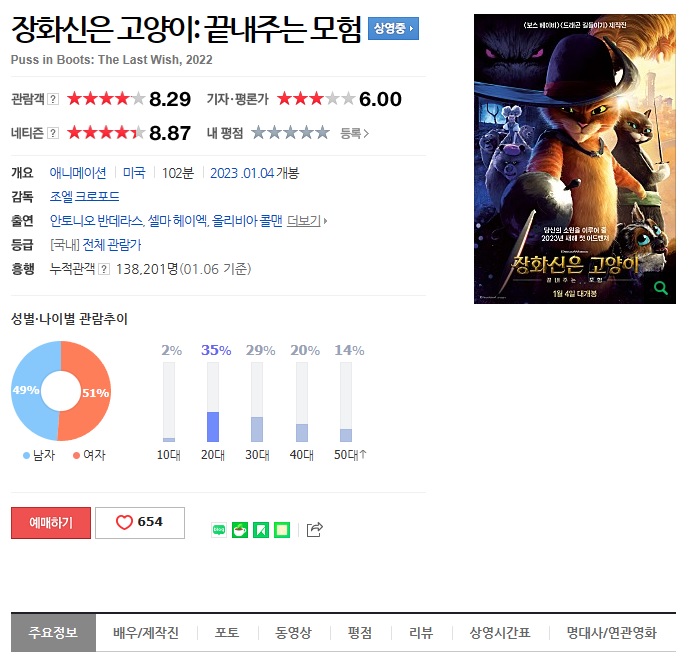Click help icon beside 누적관객

pyautogui.click(x=104, y=269)
